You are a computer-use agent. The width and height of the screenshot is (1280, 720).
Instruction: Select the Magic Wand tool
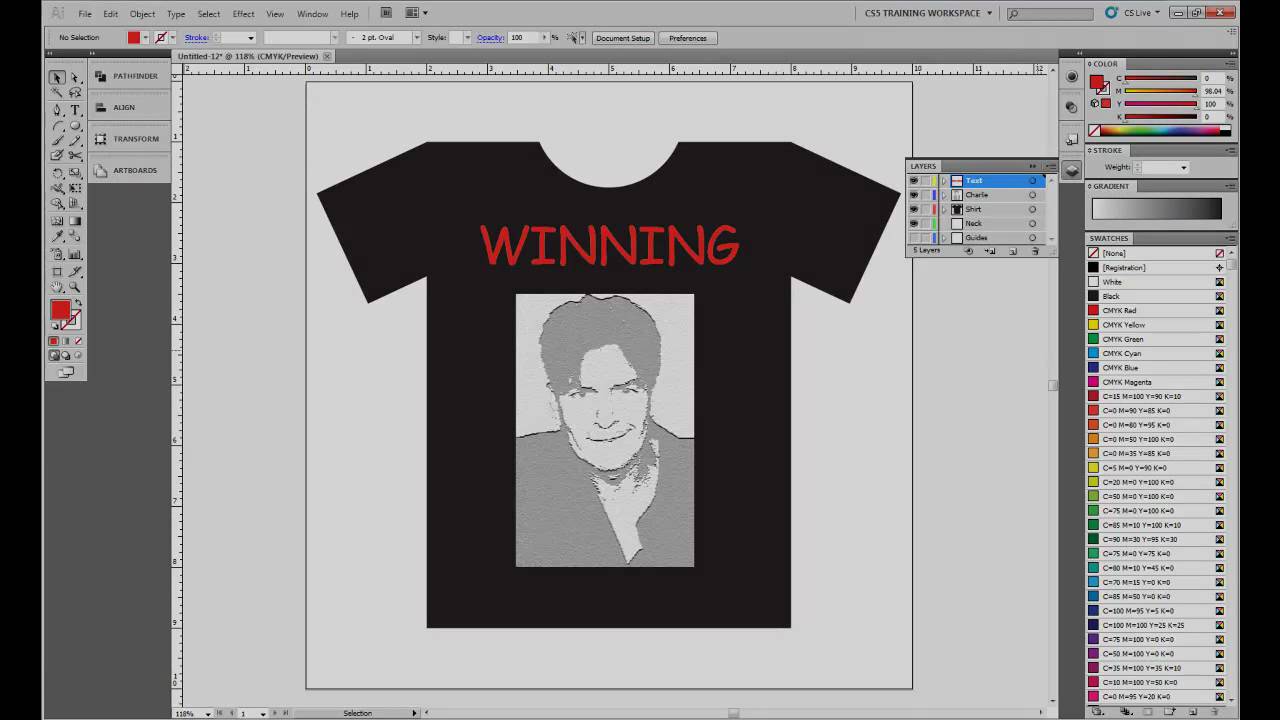pos(57,93)
